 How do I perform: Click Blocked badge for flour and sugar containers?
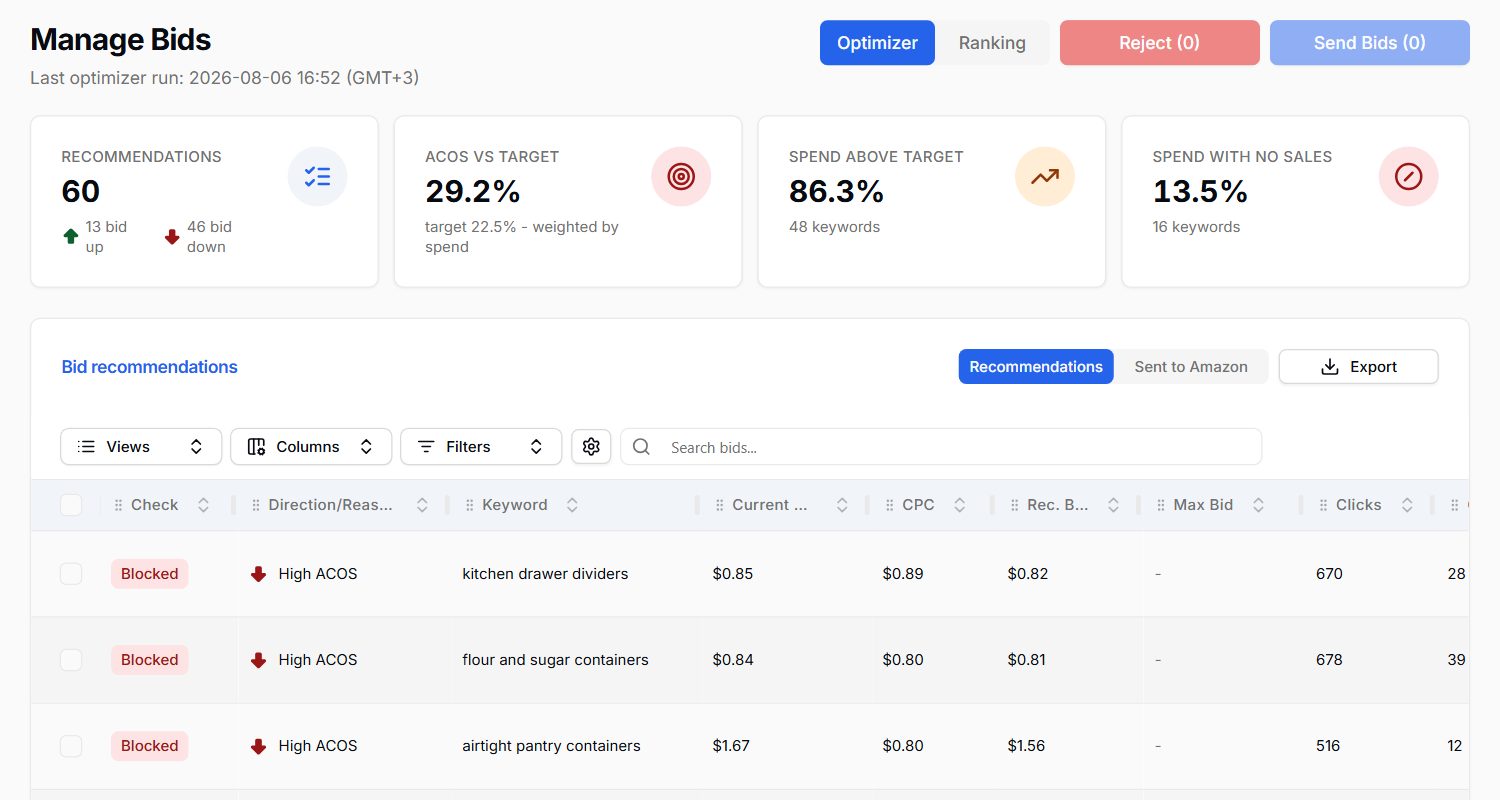coord(150,660)
